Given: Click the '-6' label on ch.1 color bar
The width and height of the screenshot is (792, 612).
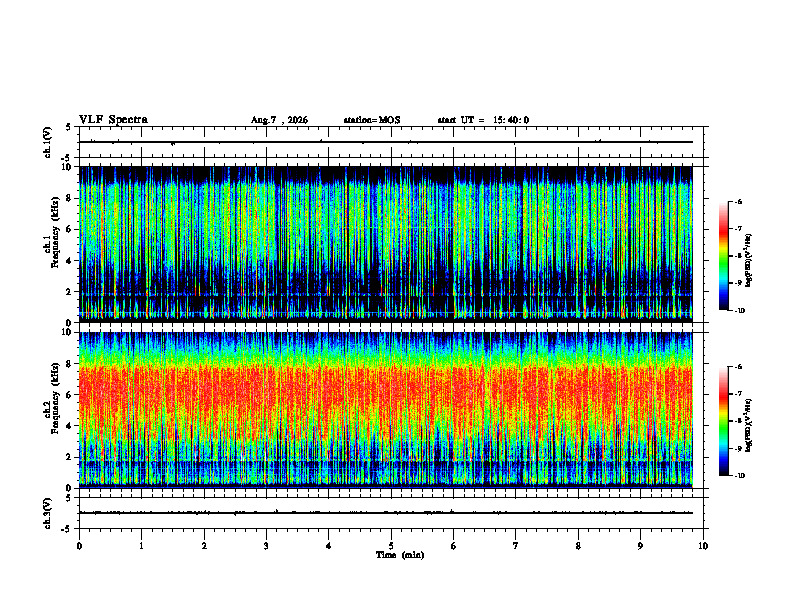Looking at the screenshot, I should click(738, 201).
